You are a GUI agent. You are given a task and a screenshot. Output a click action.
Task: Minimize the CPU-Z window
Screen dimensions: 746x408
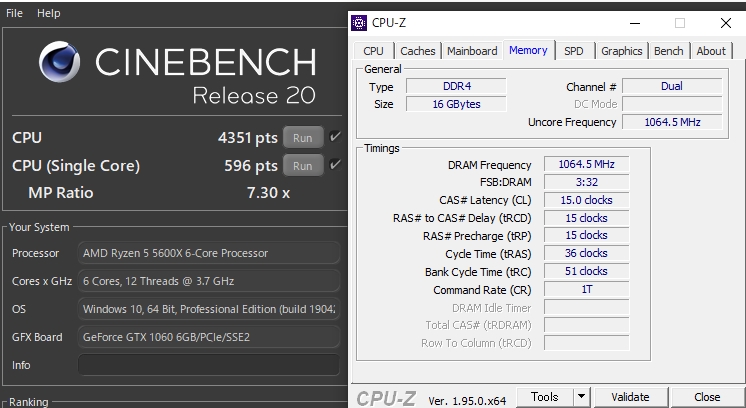(x=635, y=23)
